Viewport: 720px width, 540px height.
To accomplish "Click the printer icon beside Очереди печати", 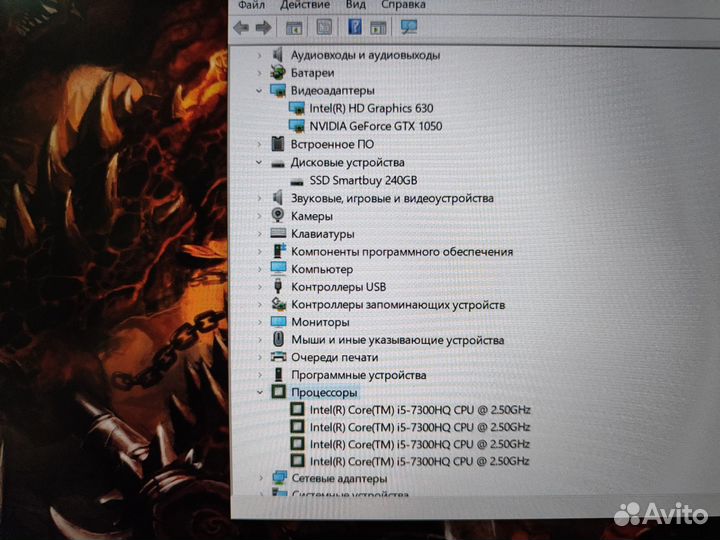I will [278, 357].
